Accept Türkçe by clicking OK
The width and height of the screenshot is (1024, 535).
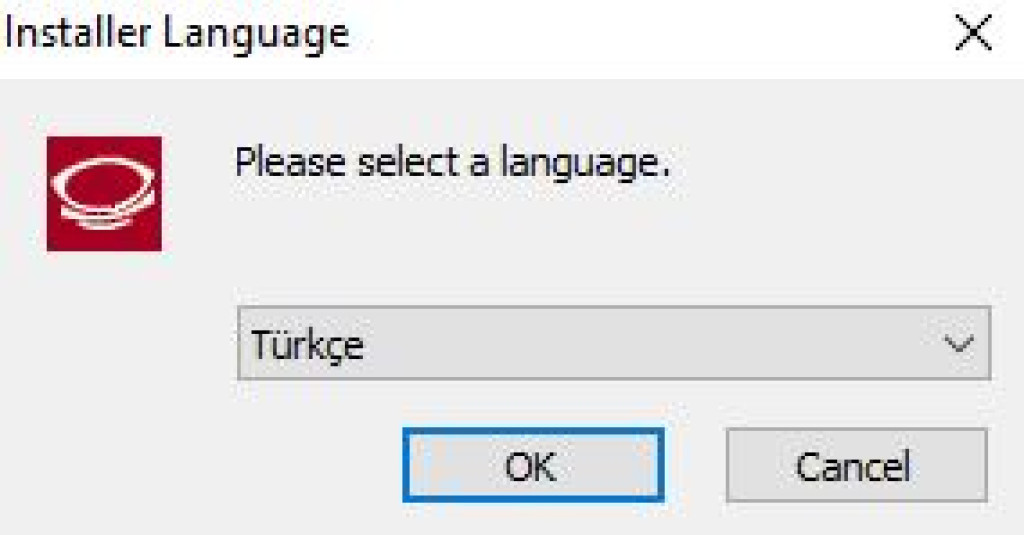tap(533, 465)
